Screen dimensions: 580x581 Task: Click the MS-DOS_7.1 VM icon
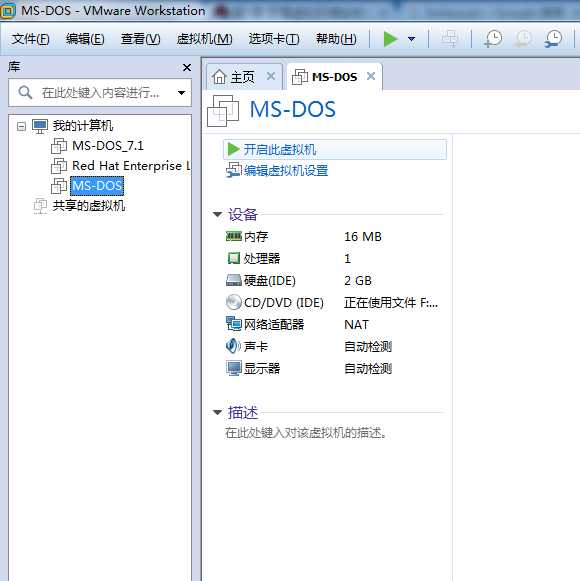pyautogui.click(x=59, y=146)
